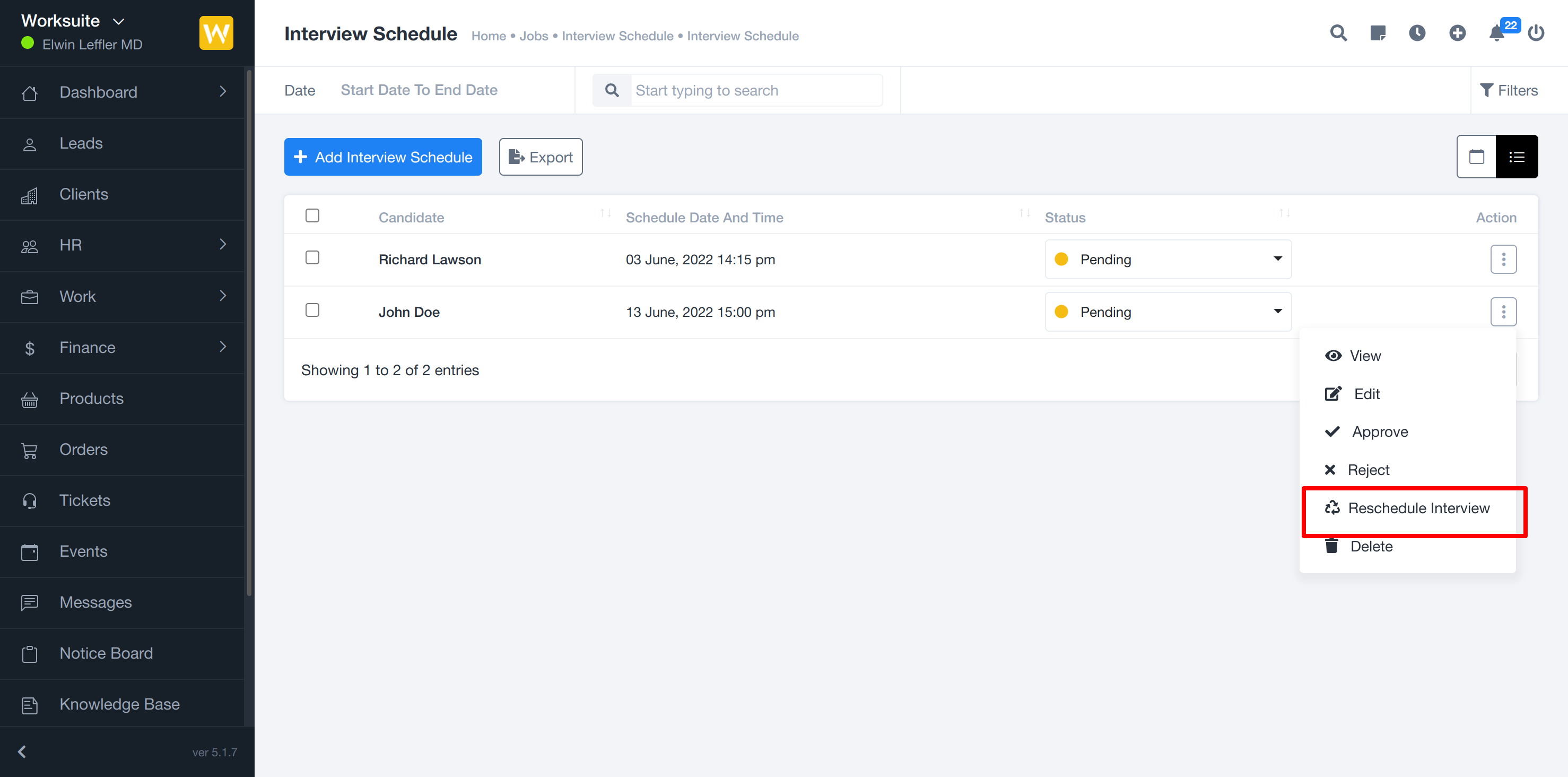This screenshot has height=777, width=1568.
Task: Click Add Interview Schedule button
Action: (x=383, y=157)
